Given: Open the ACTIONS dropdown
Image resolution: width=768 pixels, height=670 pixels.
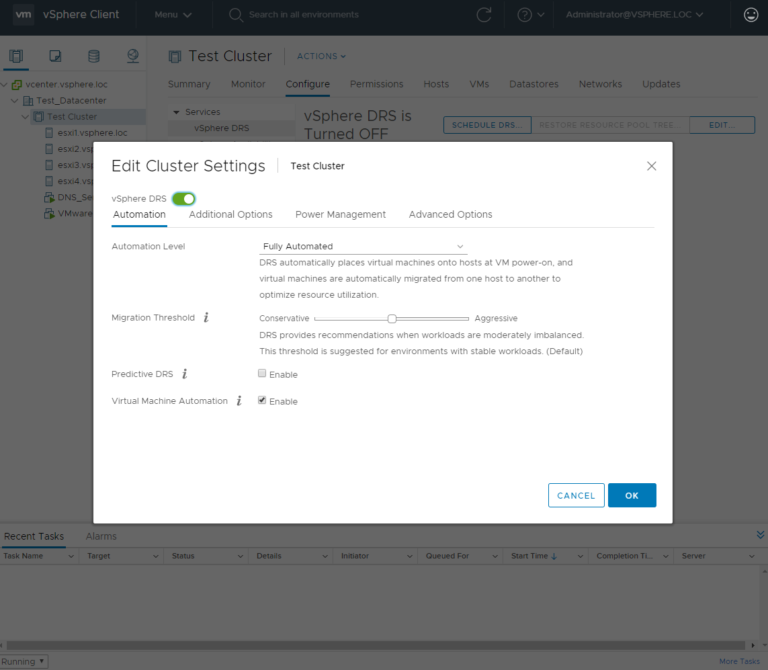Looking at the screenshot, I should click(x=321, y=56).
